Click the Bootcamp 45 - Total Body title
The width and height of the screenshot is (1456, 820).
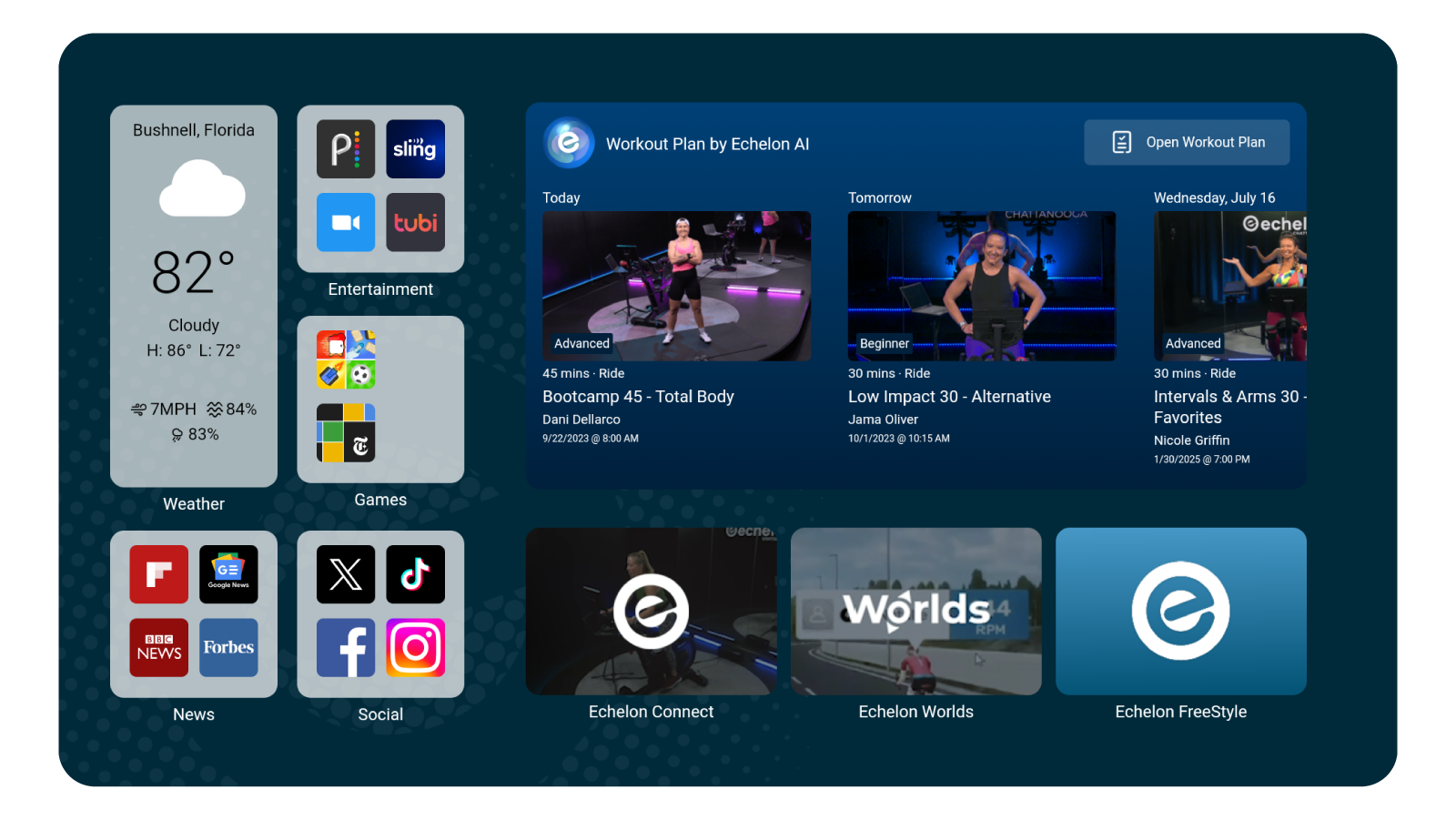[x=638, y=397]
